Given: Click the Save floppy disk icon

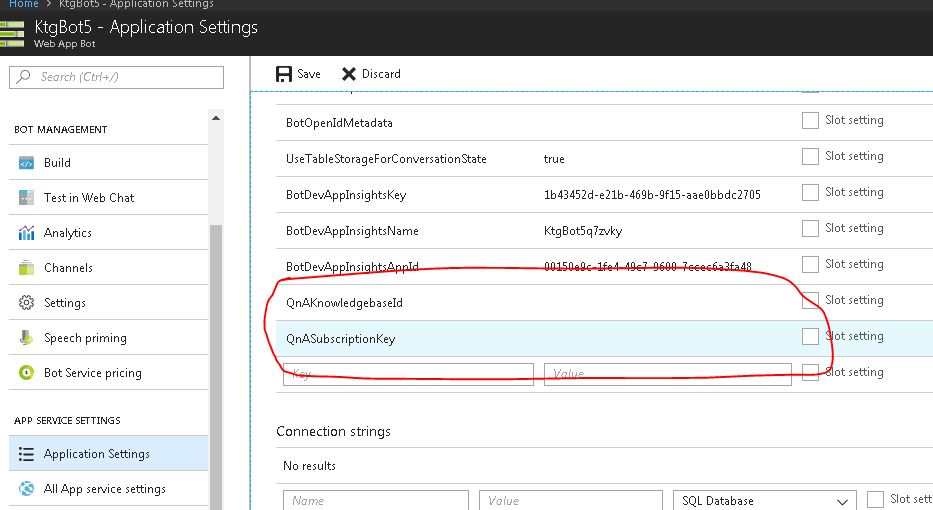Looking at the screenshot, I should pos(283,73).
